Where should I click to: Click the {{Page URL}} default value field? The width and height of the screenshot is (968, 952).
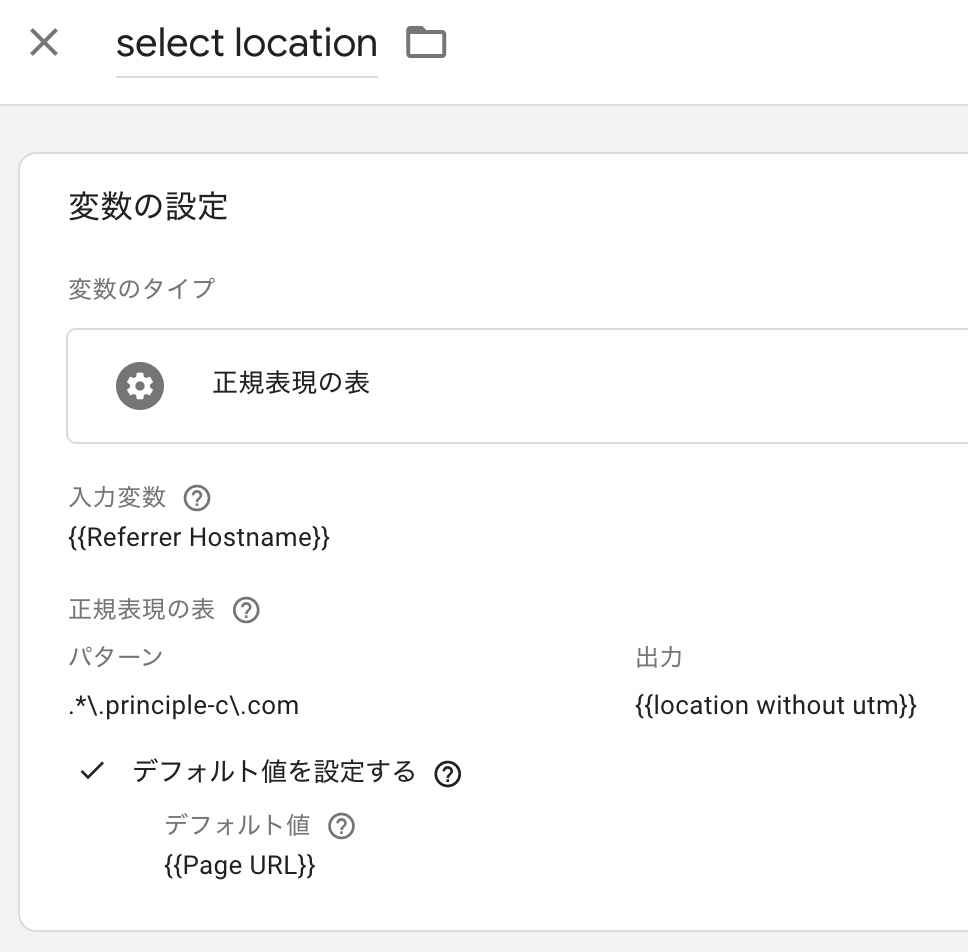click(x=238, y=865)
